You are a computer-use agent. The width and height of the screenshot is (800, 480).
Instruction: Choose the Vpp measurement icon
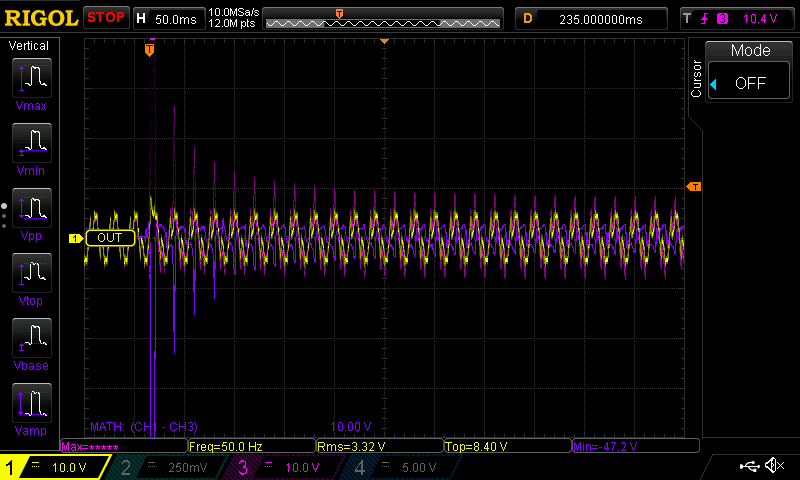coord(31,208)
